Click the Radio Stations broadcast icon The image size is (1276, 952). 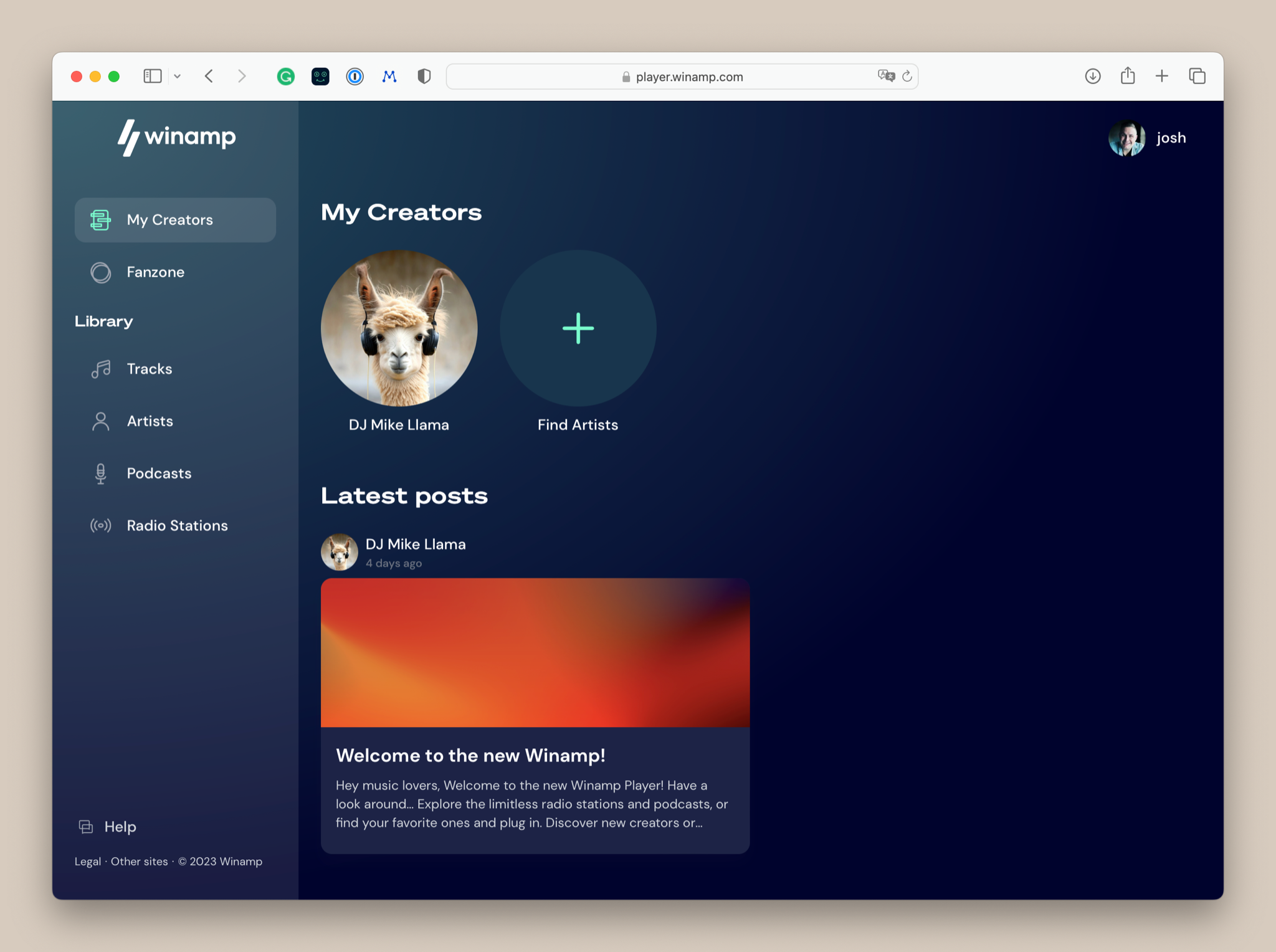click(100, 525)
